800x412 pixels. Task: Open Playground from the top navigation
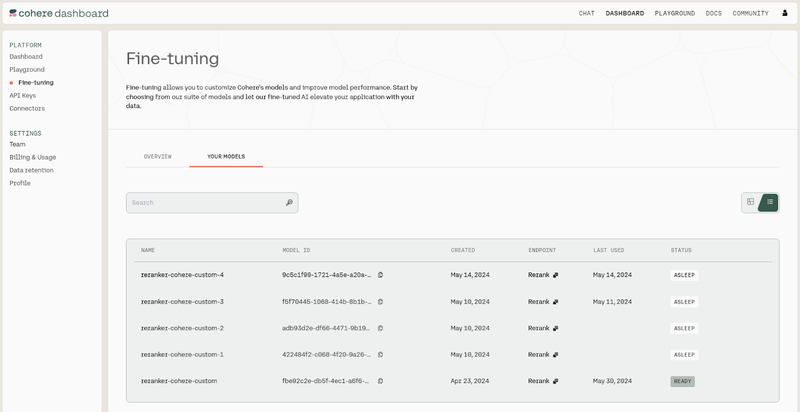675,13
